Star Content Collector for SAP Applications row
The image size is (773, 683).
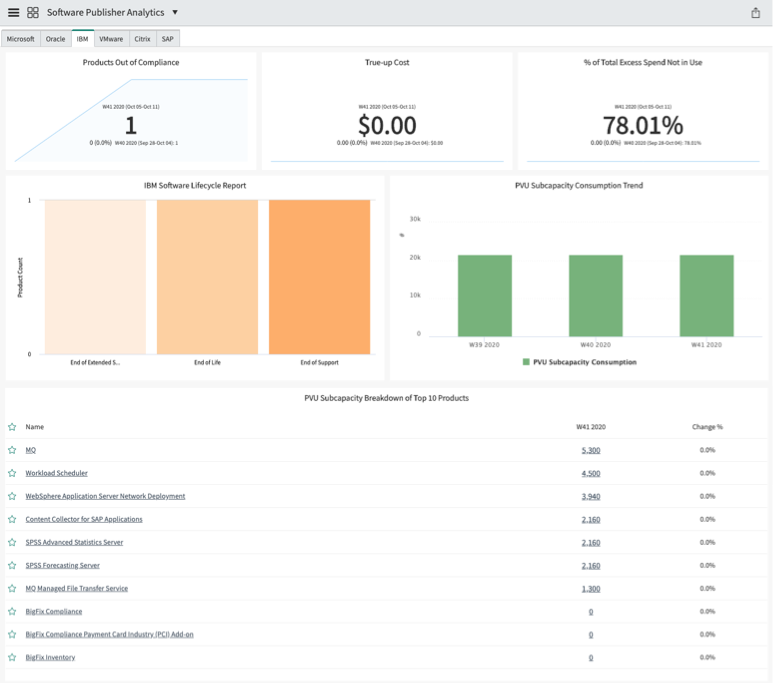coord(12,519)
